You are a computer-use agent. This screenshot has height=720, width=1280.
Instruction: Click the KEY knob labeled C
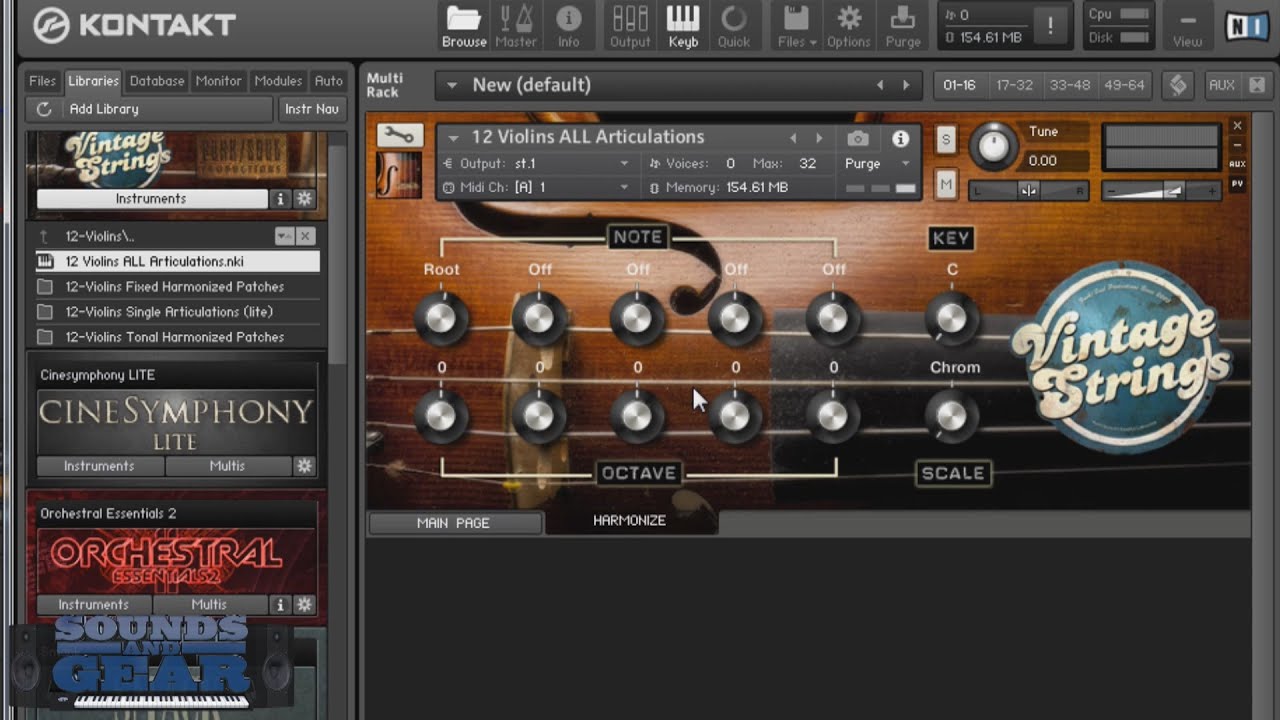coord(951,318)
